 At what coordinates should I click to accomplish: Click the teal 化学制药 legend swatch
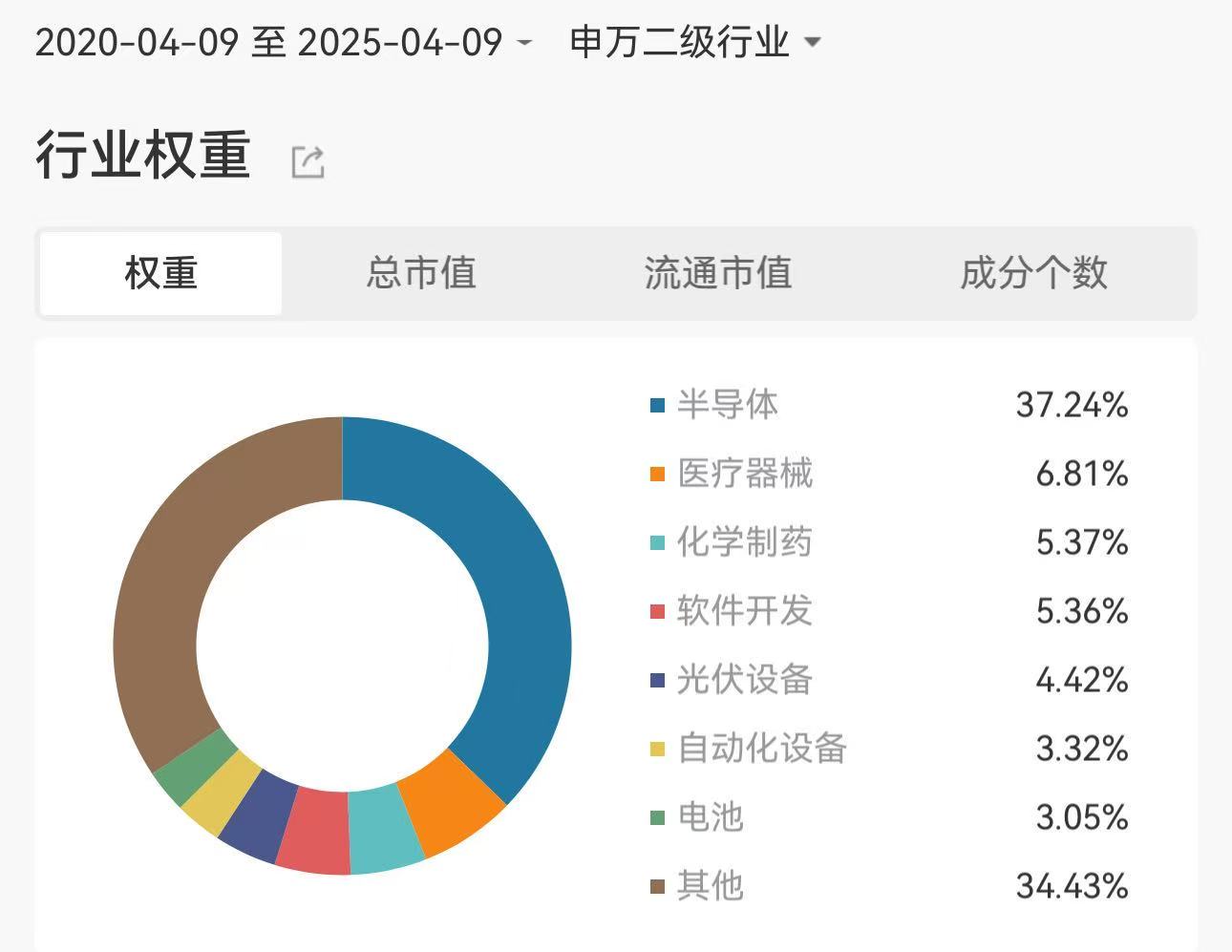657,542
